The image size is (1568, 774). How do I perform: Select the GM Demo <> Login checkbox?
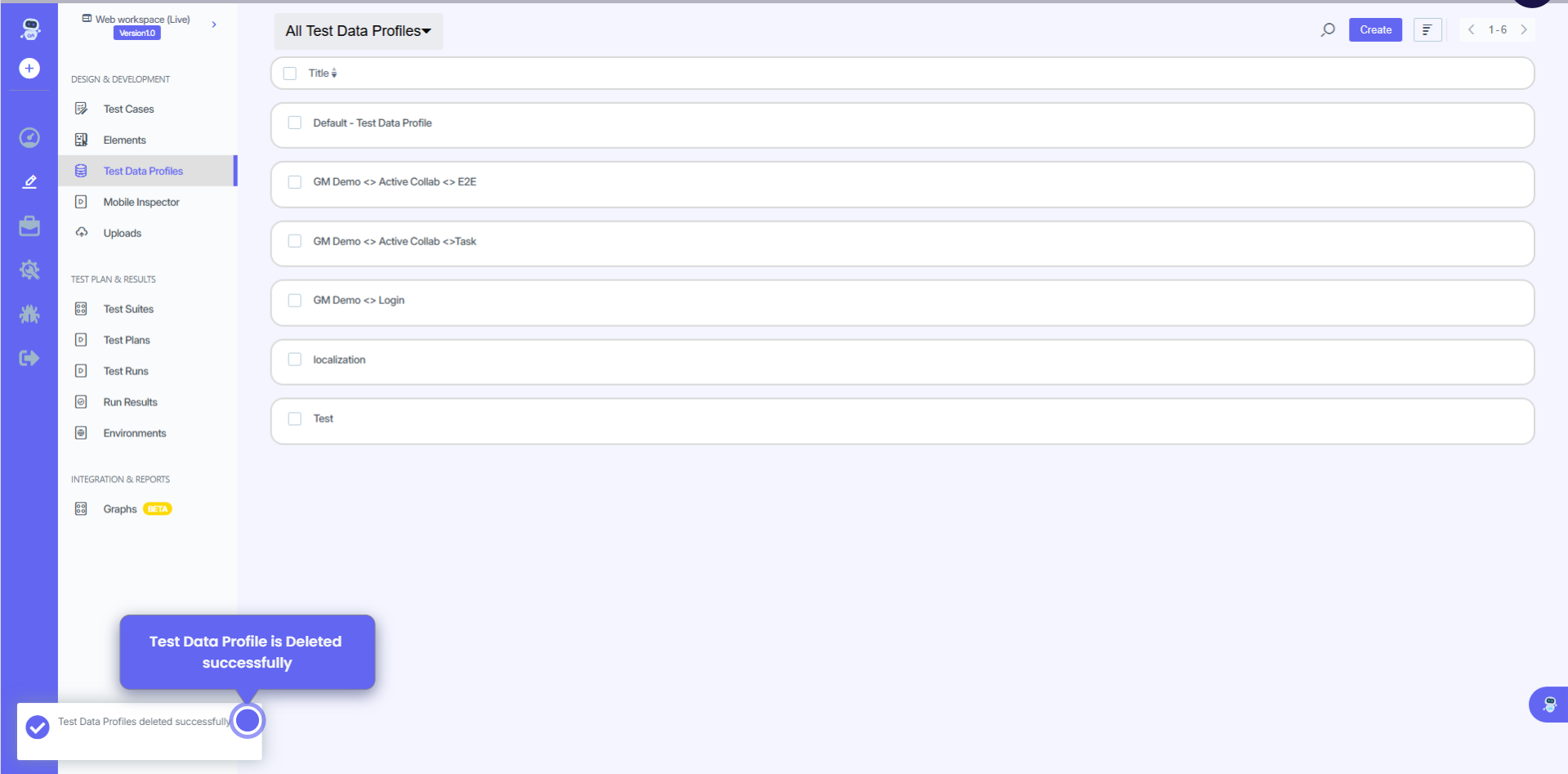pyautogui.click(x=295, y=301)
